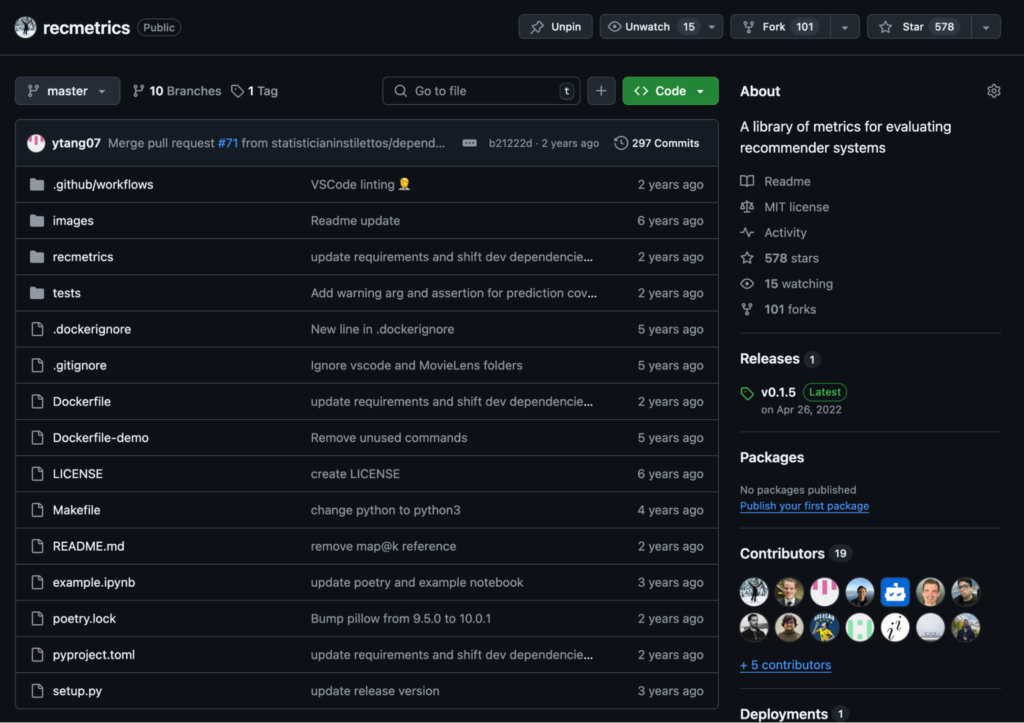Open the Star lists dropdown arrow
This screenshot has width=1024, height=723.
point(986,27)
